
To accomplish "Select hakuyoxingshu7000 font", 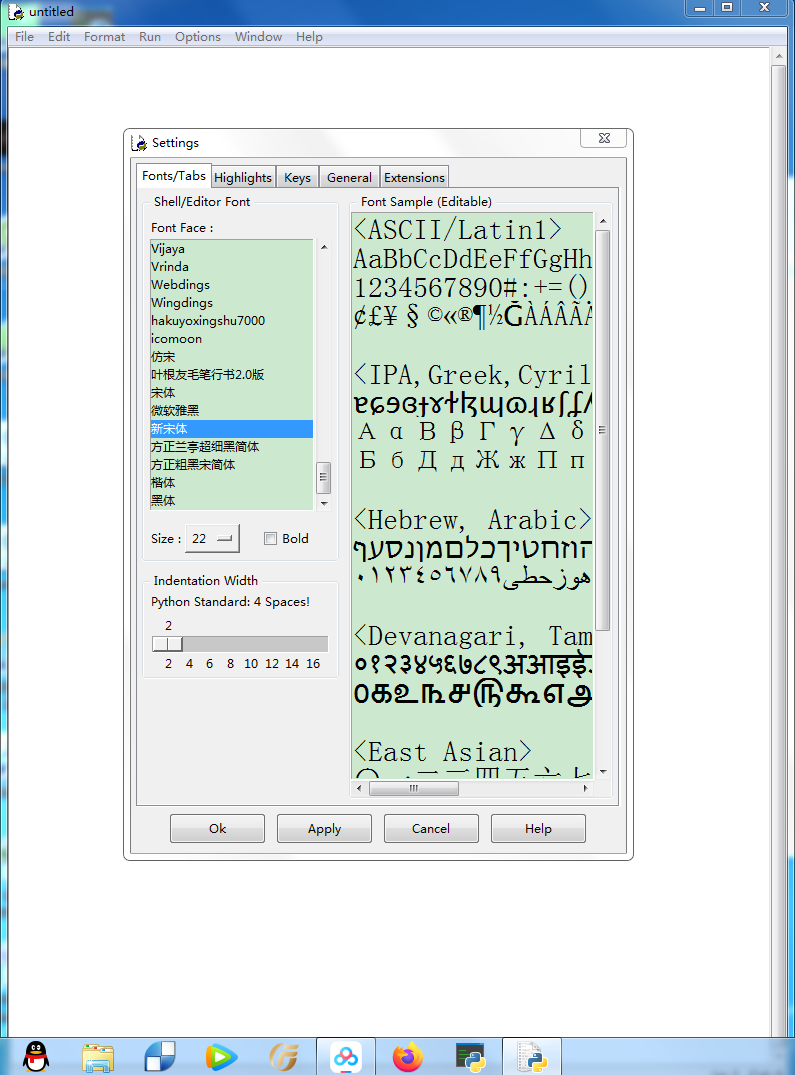I will click(232, 320).
